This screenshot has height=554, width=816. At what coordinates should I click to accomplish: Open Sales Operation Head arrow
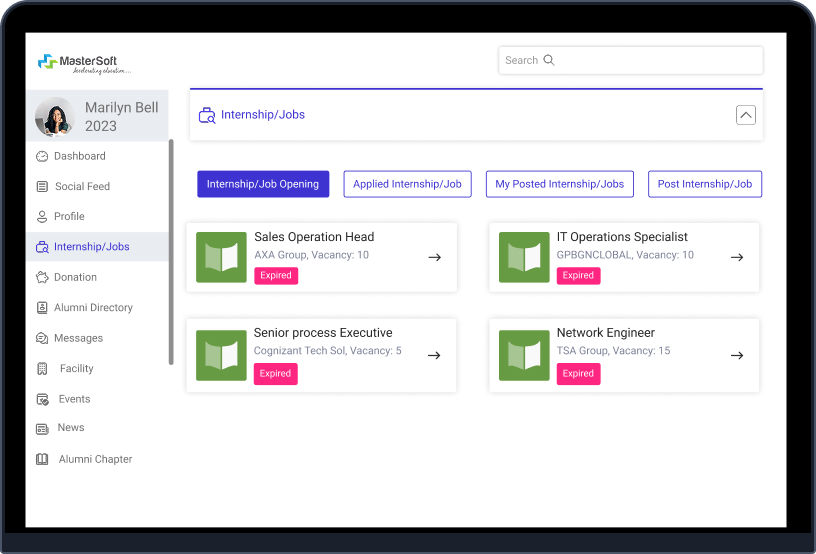click(434, 257)
